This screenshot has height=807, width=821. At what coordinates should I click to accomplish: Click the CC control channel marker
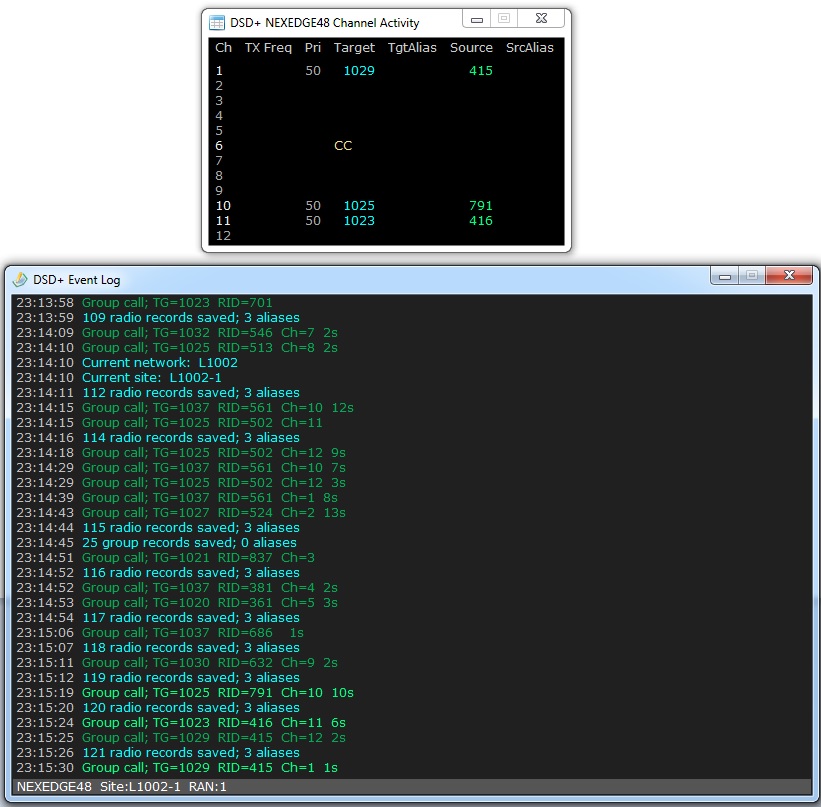click(x=343, y=146)
